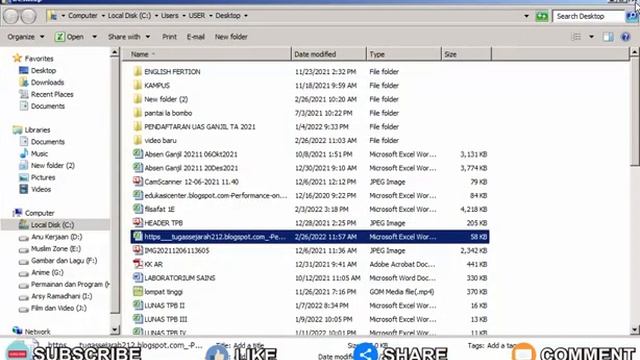The image size is (640, 360).
Task: Select Arsy Ramadhani (I:) drive
Action: click(61, 296)
